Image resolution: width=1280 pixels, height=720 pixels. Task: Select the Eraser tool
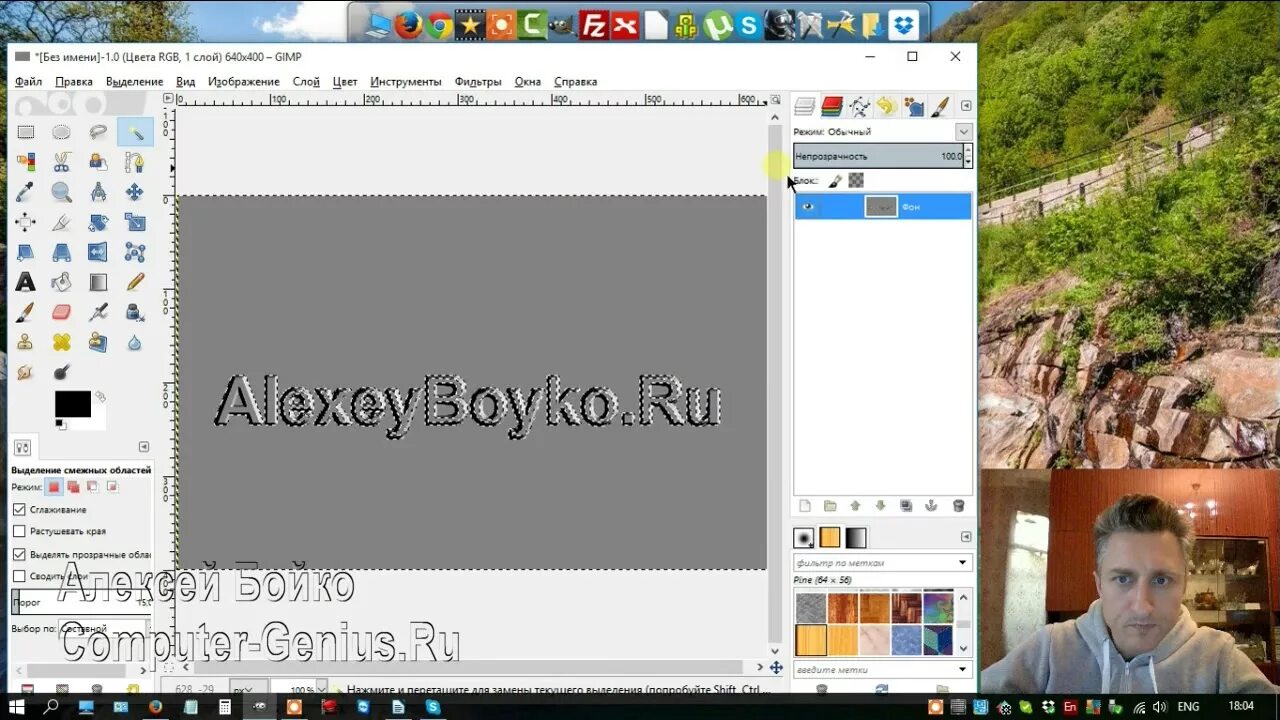(62, 312)
